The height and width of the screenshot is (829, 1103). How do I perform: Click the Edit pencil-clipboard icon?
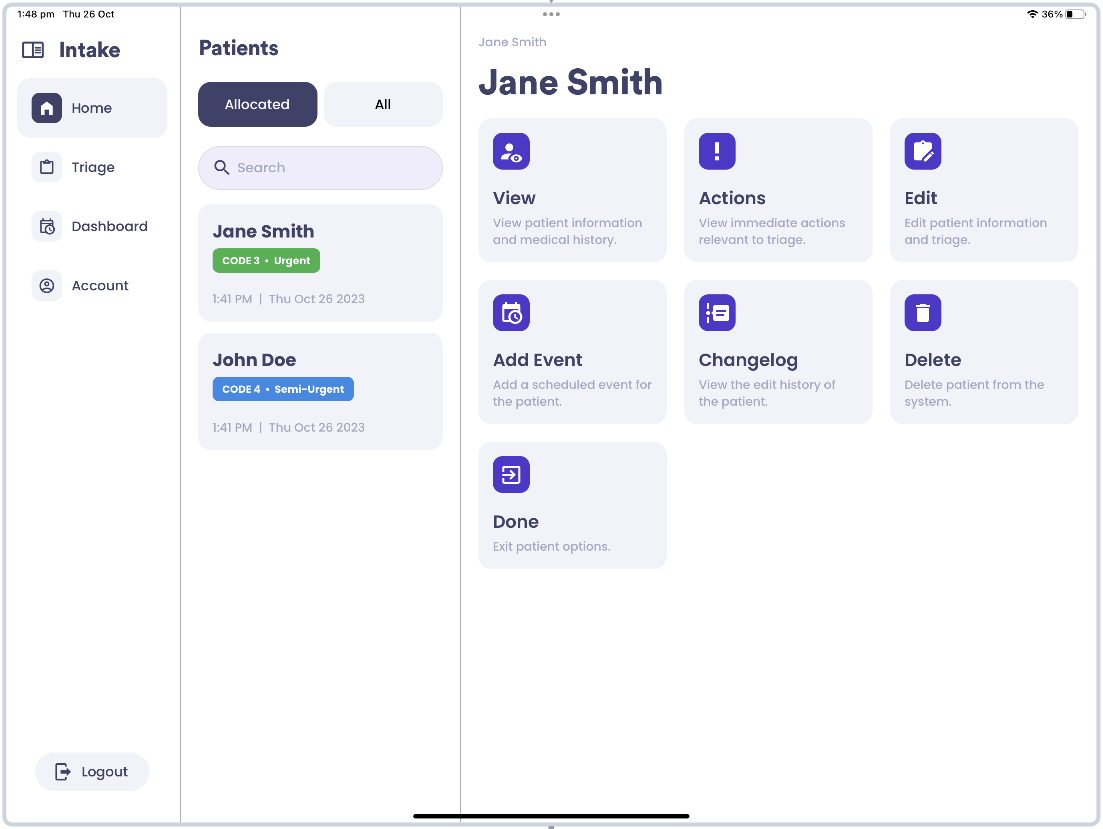pos(923,151)
